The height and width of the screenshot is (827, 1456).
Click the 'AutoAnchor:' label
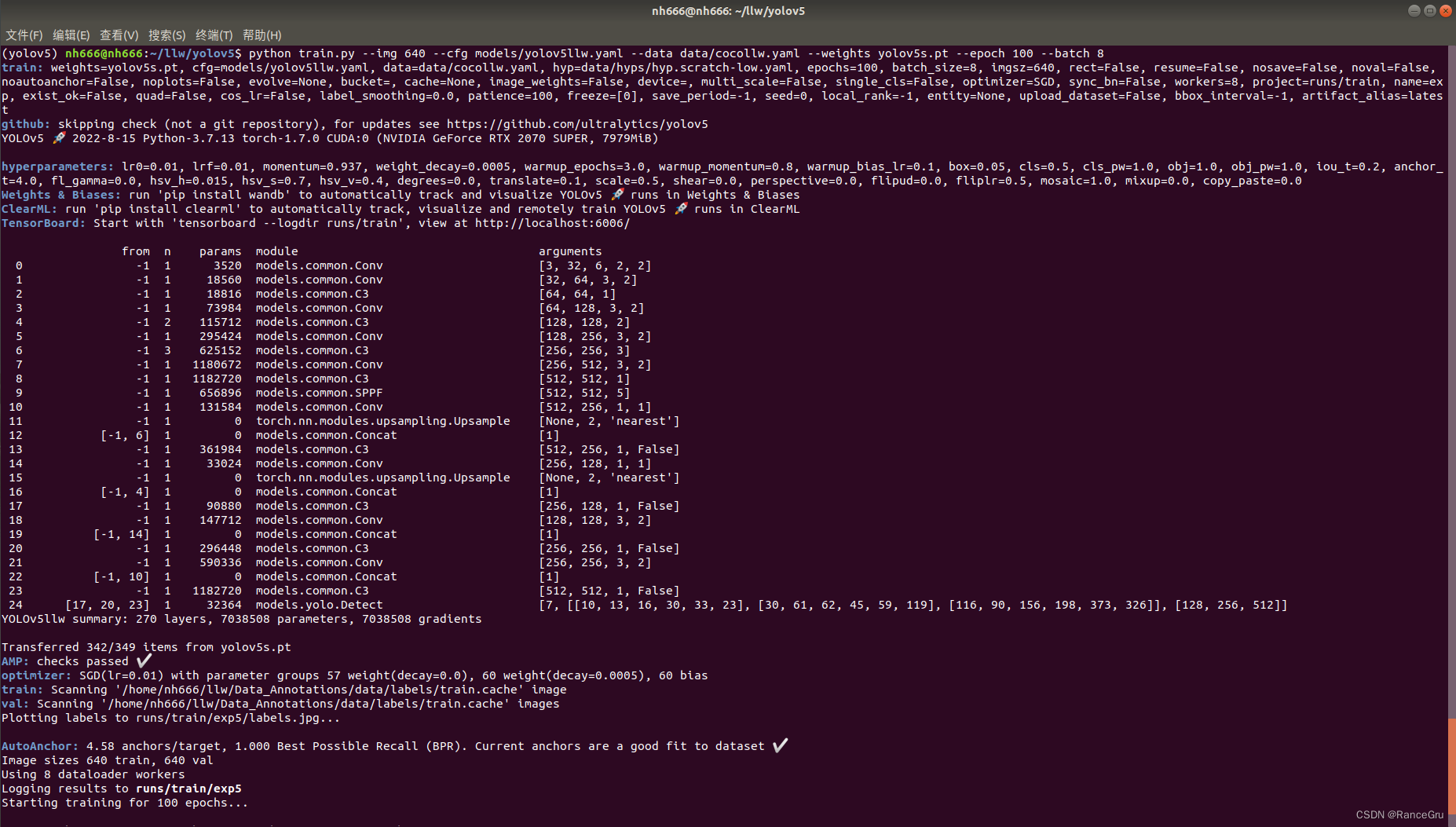40,746
